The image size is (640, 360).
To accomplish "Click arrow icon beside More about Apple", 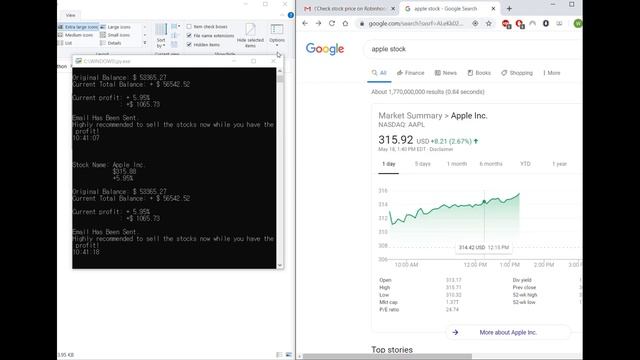I will (x=455, y=332).
